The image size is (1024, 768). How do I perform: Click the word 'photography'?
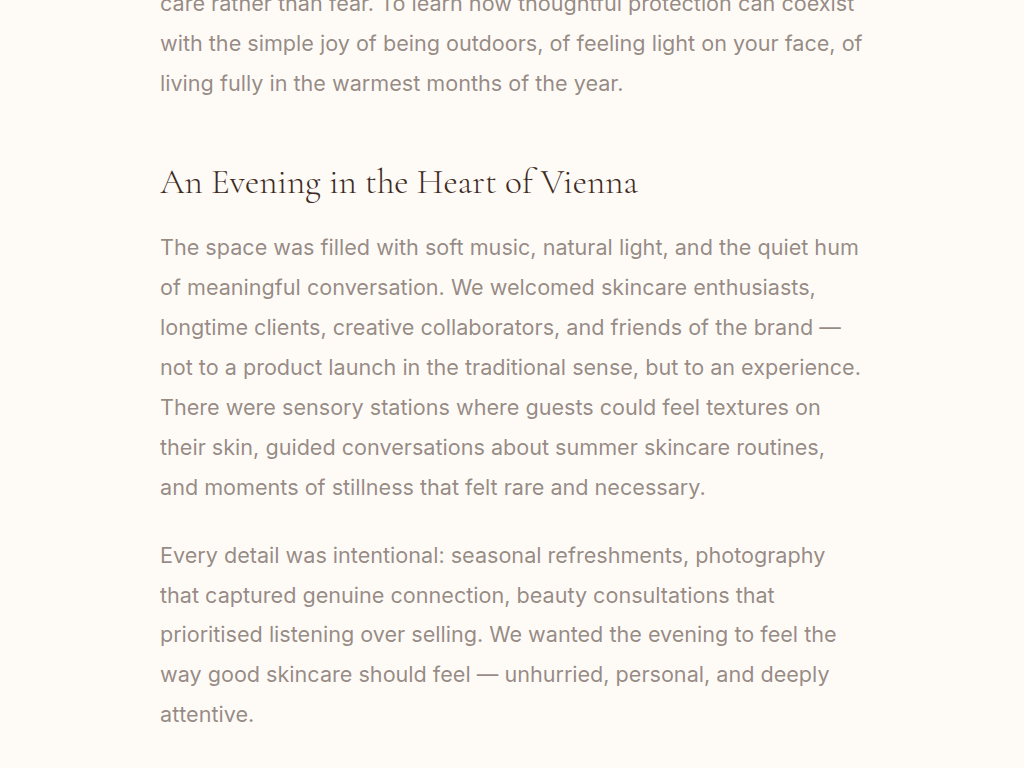click(x=760, y=556)
